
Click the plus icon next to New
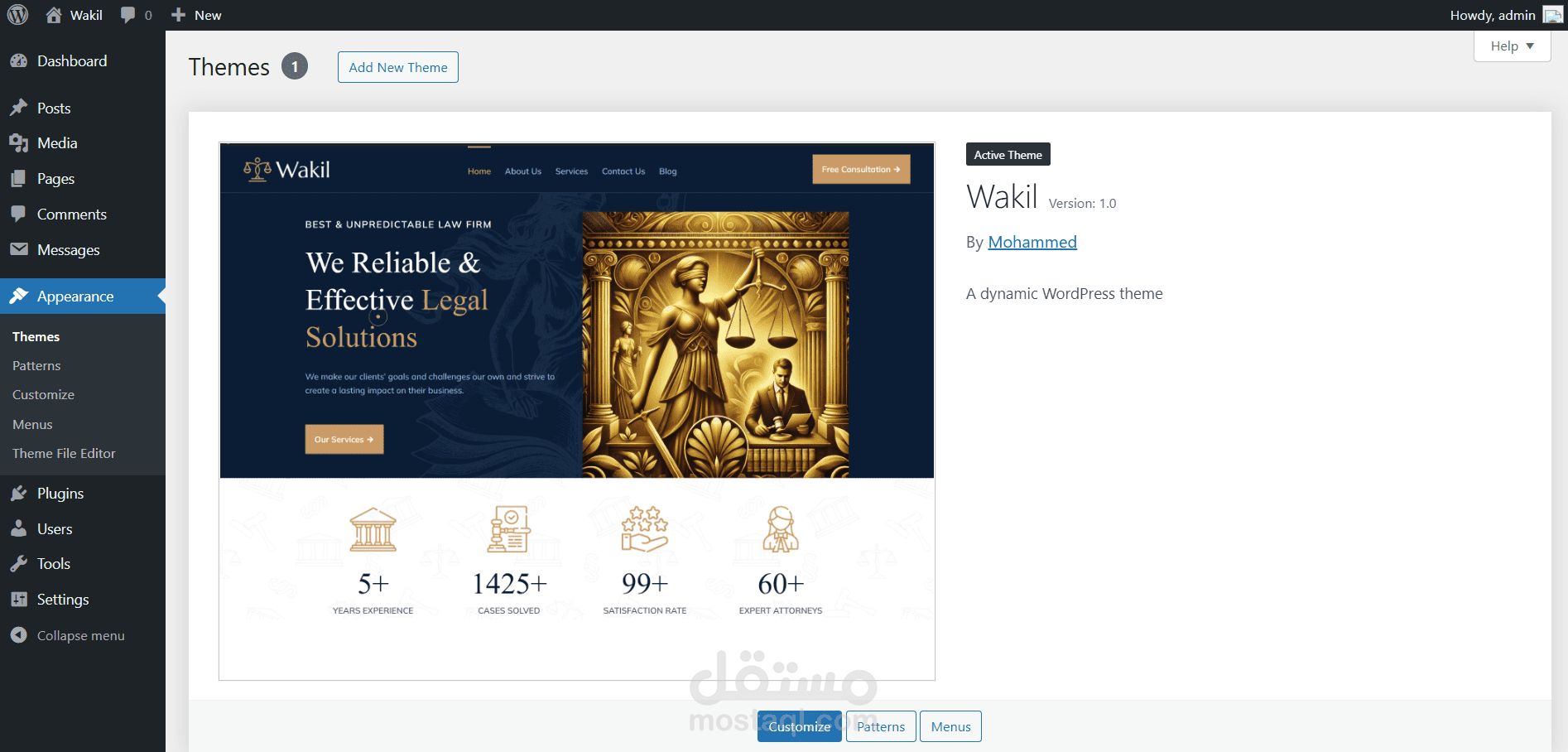[178, 15]
